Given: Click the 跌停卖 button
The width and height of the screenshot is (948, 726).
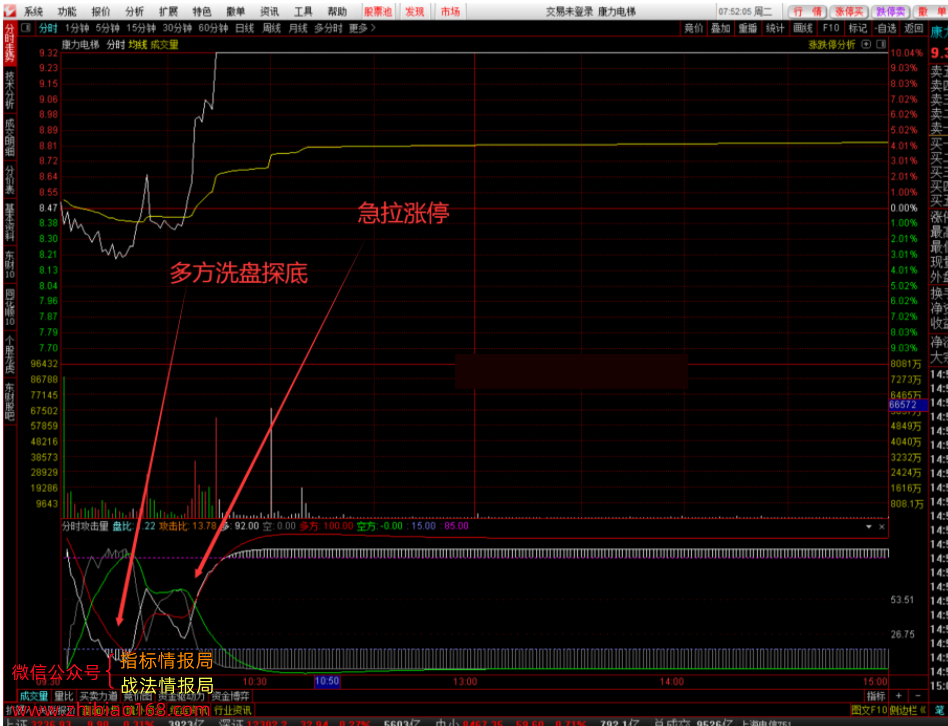Looking at the screenshot, I should pyautogui.click(x=891, y=11).
